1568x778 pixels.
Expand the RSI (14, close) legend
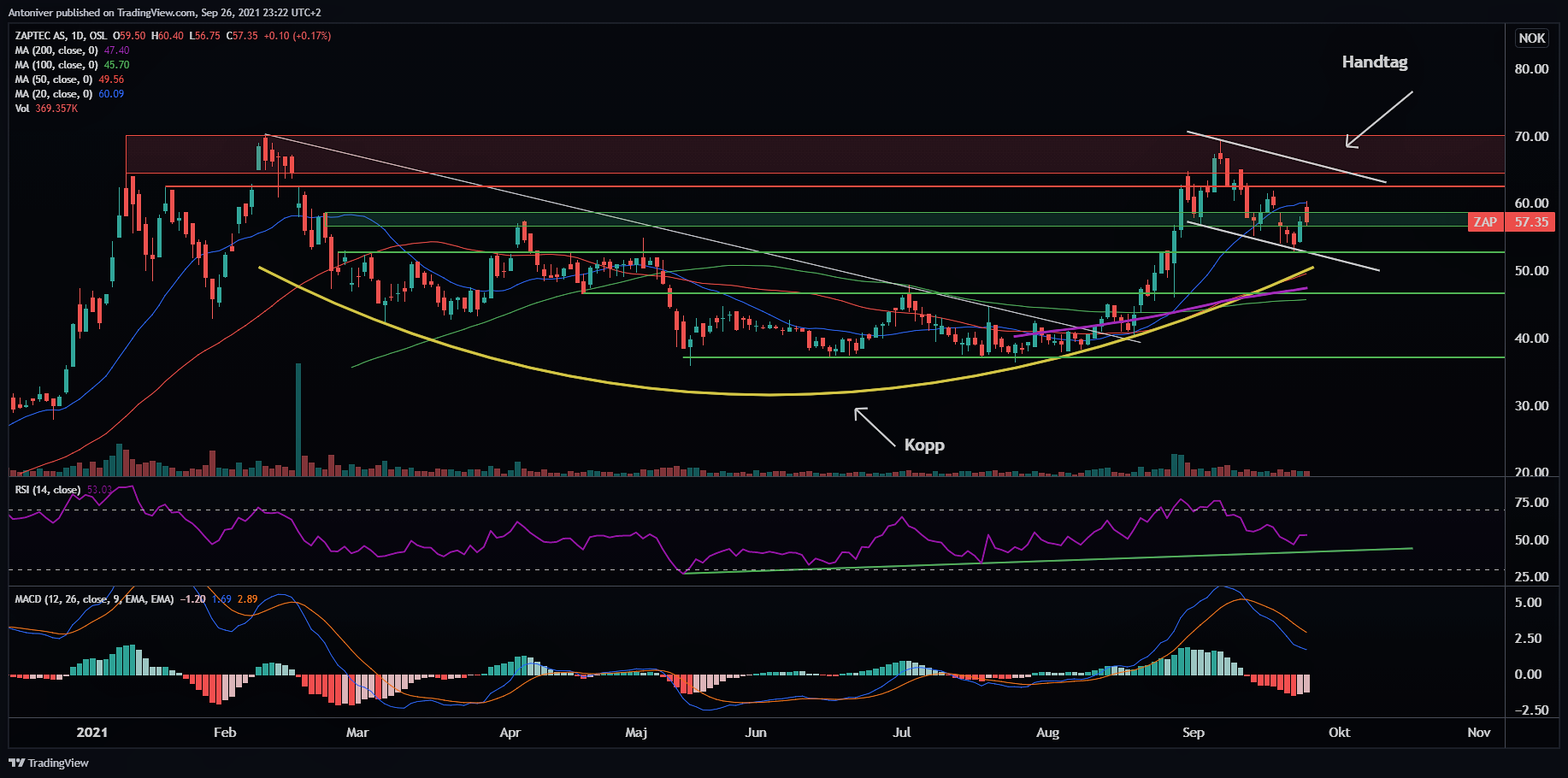point(48,490)
